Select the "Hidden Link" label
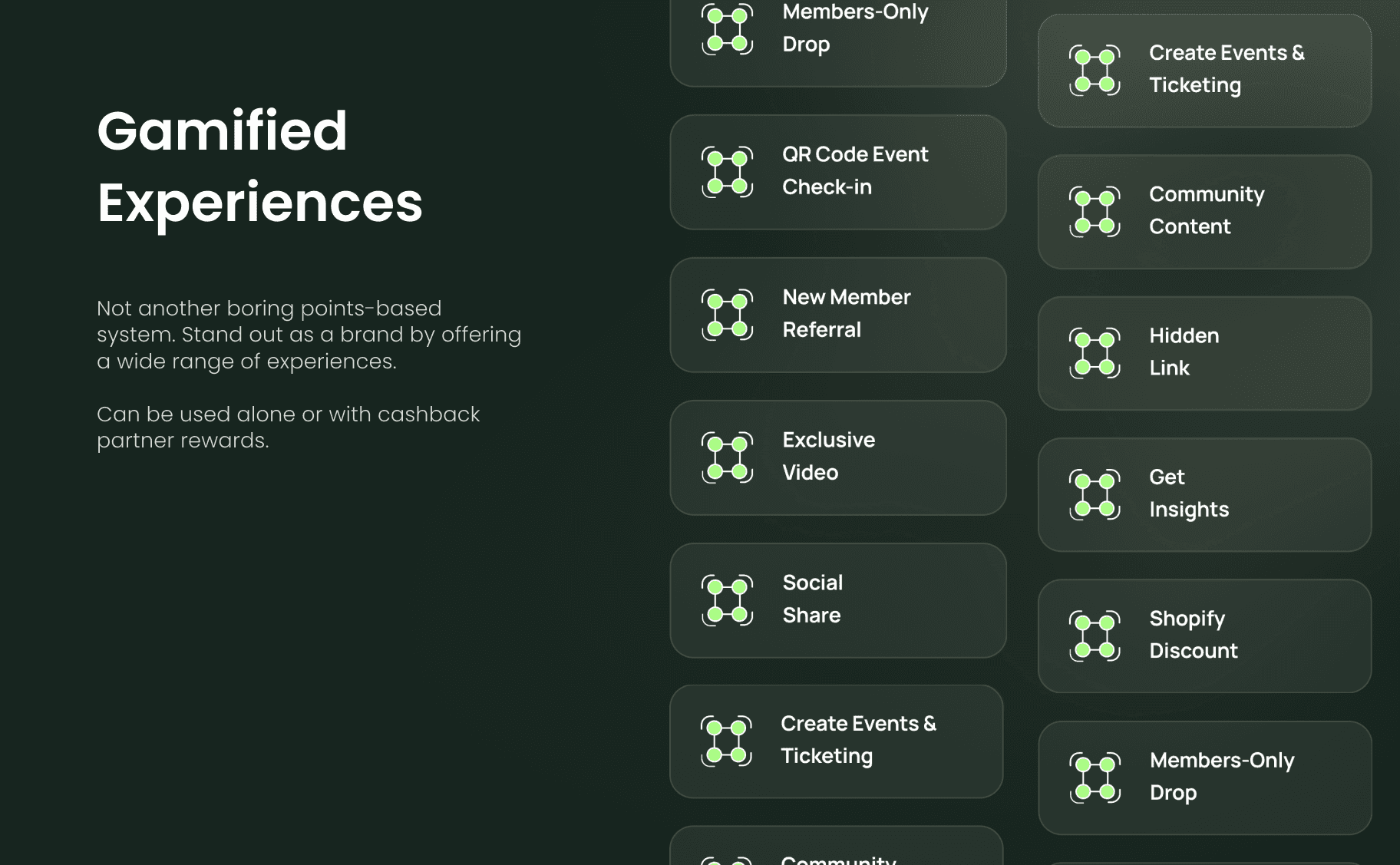 1184,352
